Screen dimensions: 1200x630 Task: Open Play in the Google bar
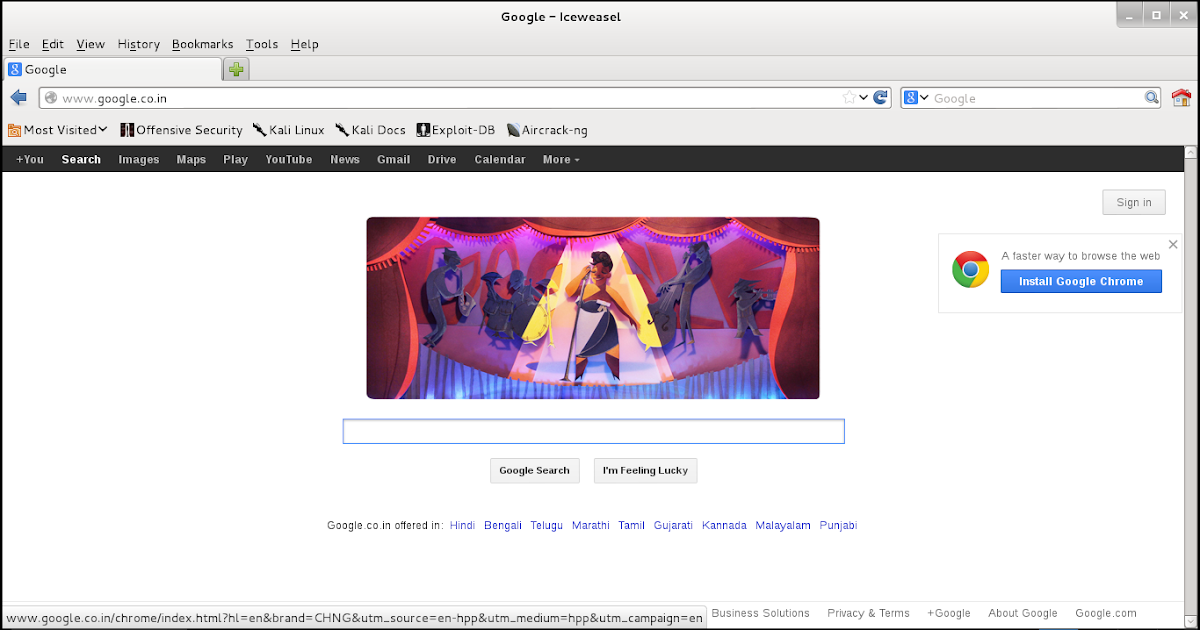(x=236, y=160)
